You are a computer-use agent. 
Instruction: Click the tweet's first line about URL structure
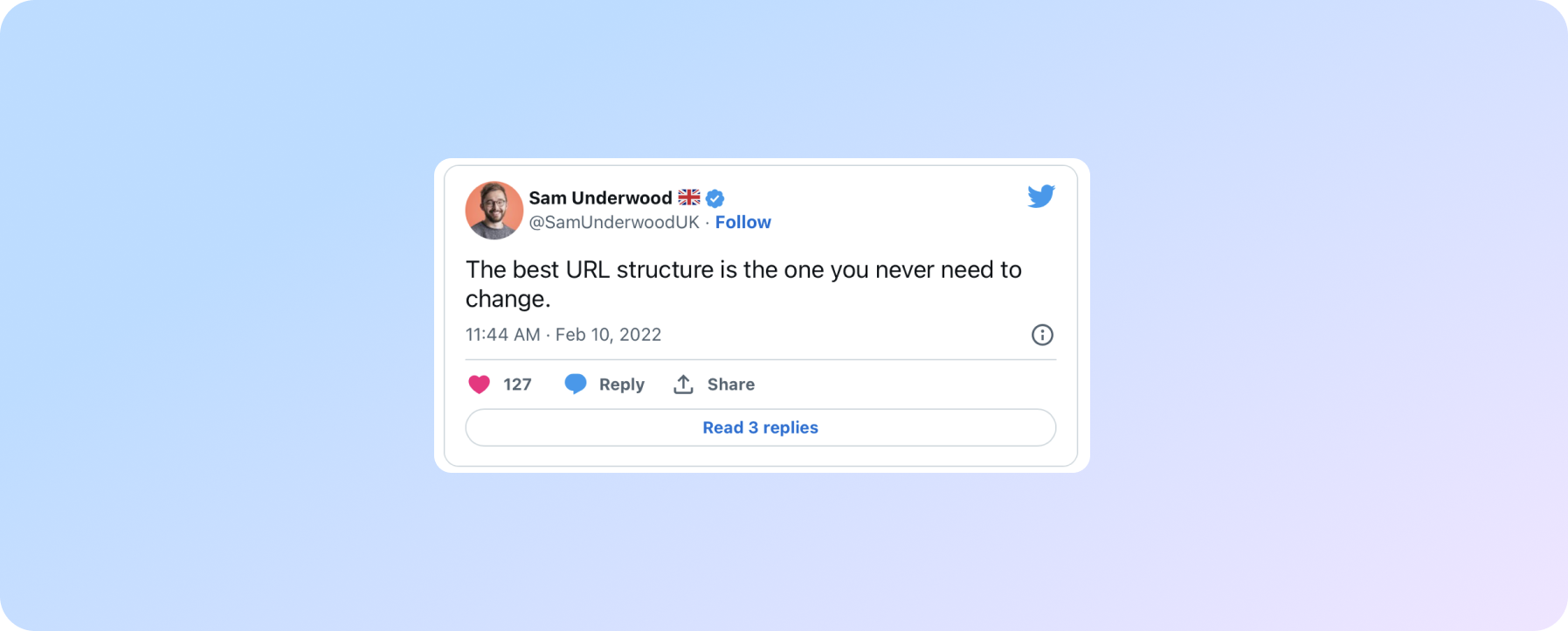tap(743, 269)
